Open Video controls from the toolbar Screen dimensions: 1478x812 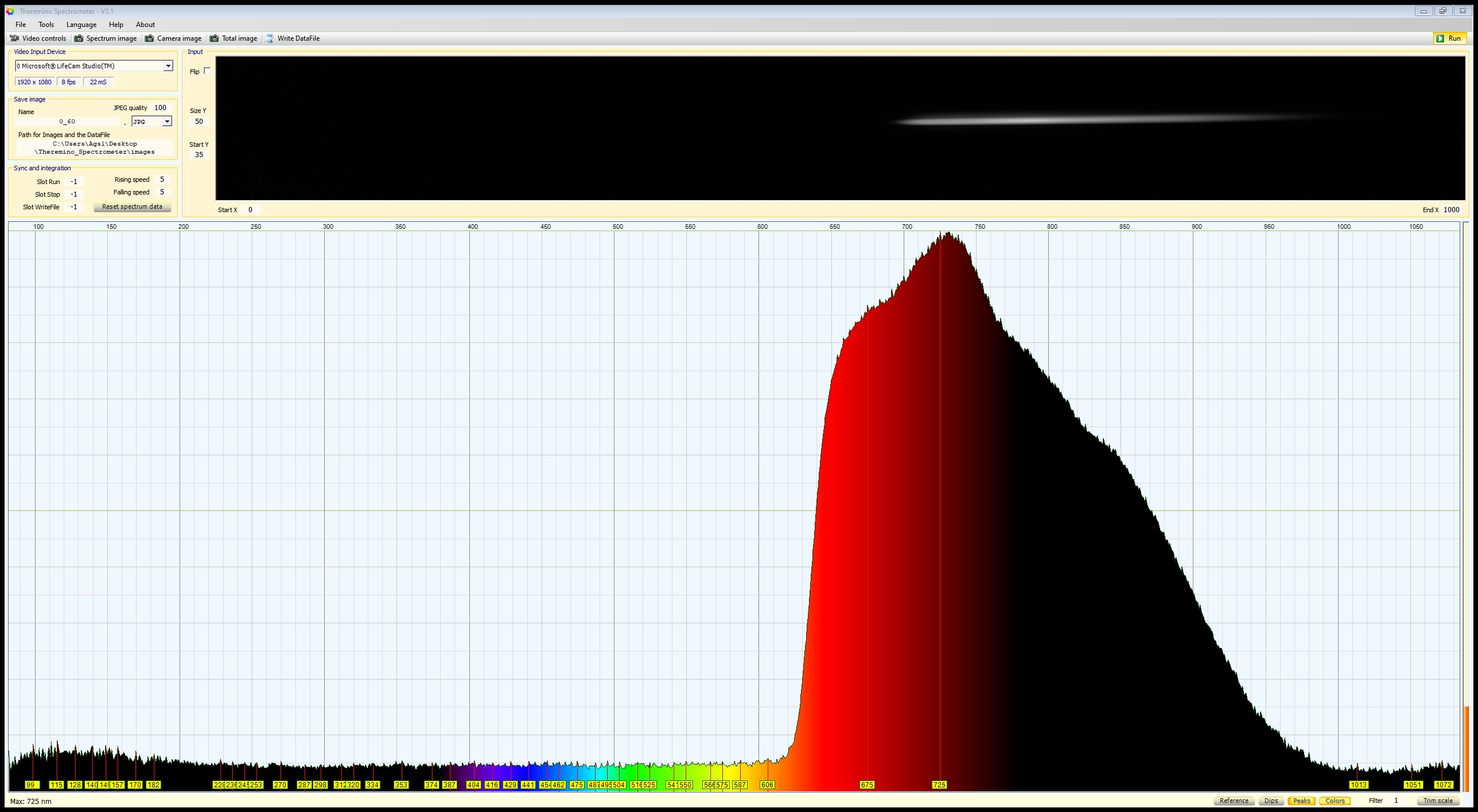click(38, 38)
